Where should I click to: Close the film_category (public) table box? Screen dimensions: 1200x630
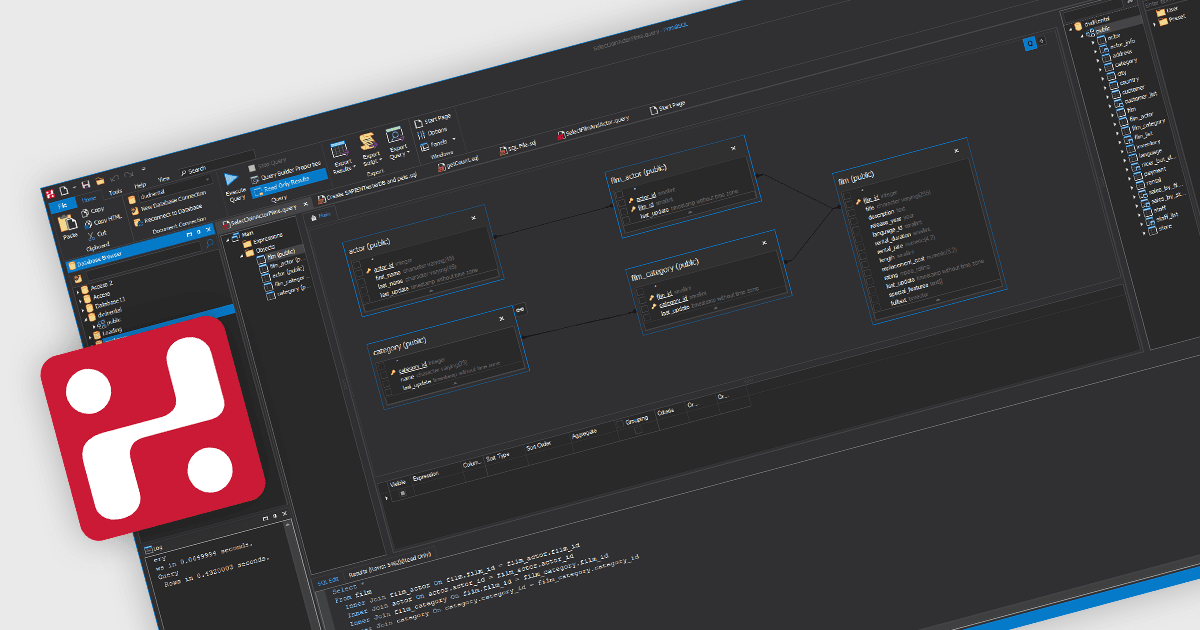point(764,243)
